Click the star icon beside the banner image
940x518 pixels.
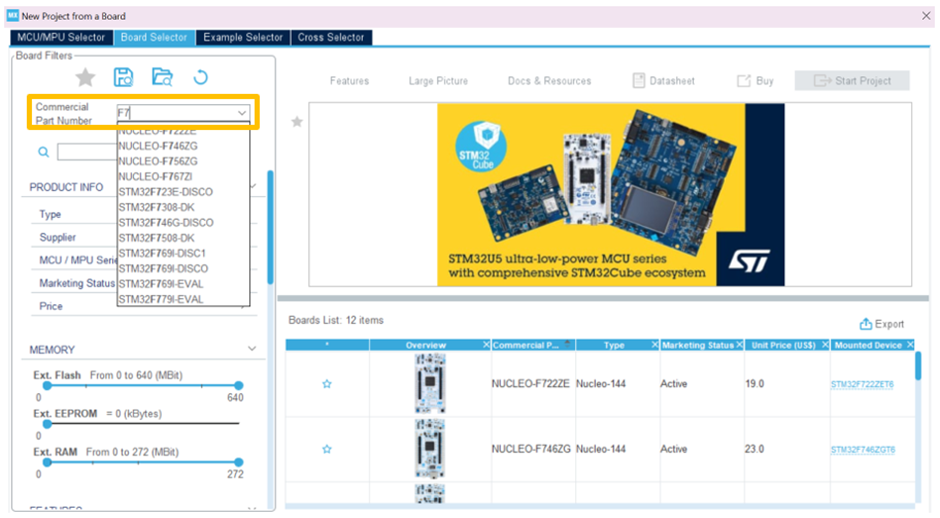(296, 122)
